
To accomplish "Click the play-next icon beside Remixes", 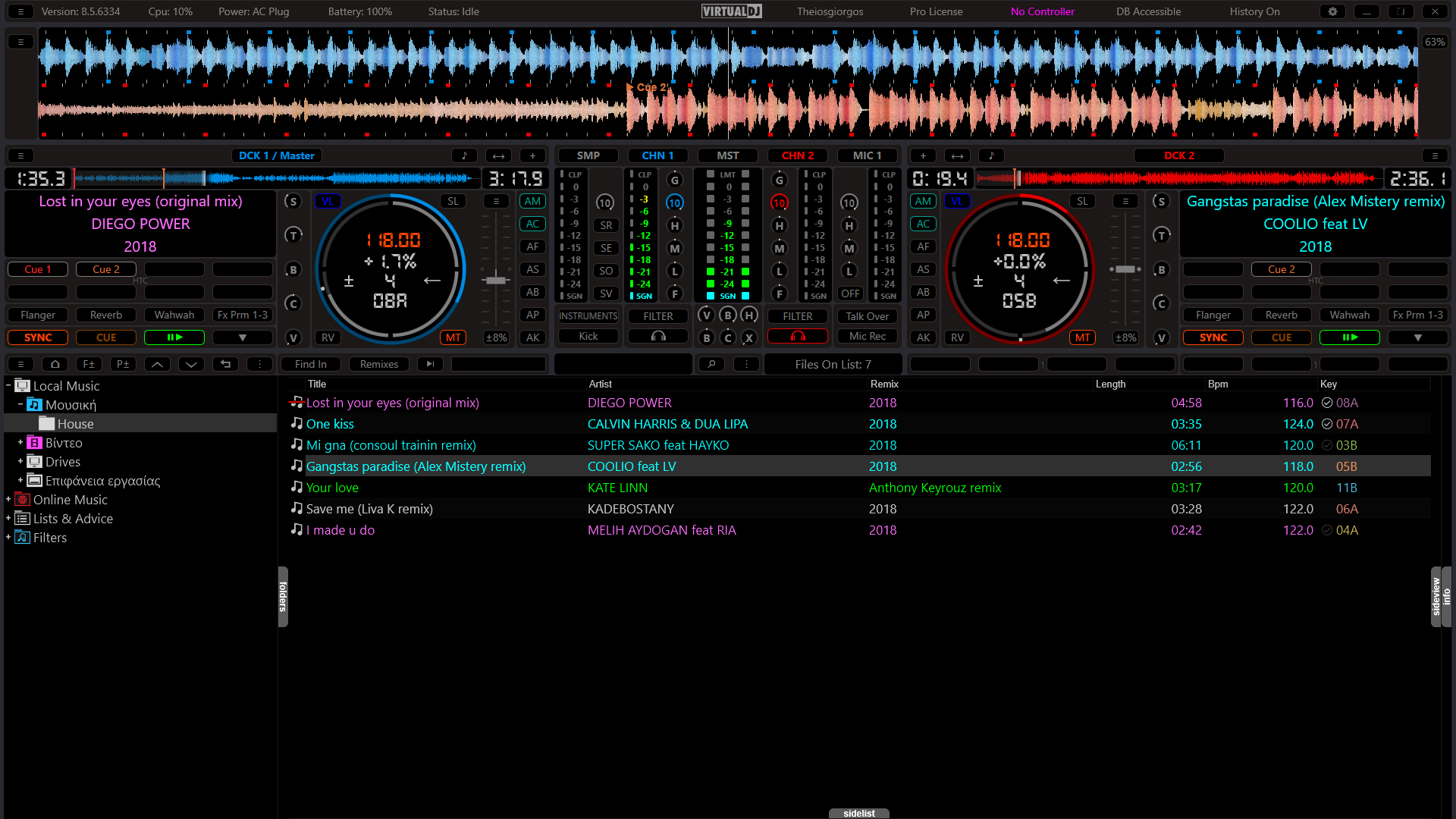I will click(x=430, y=364).
